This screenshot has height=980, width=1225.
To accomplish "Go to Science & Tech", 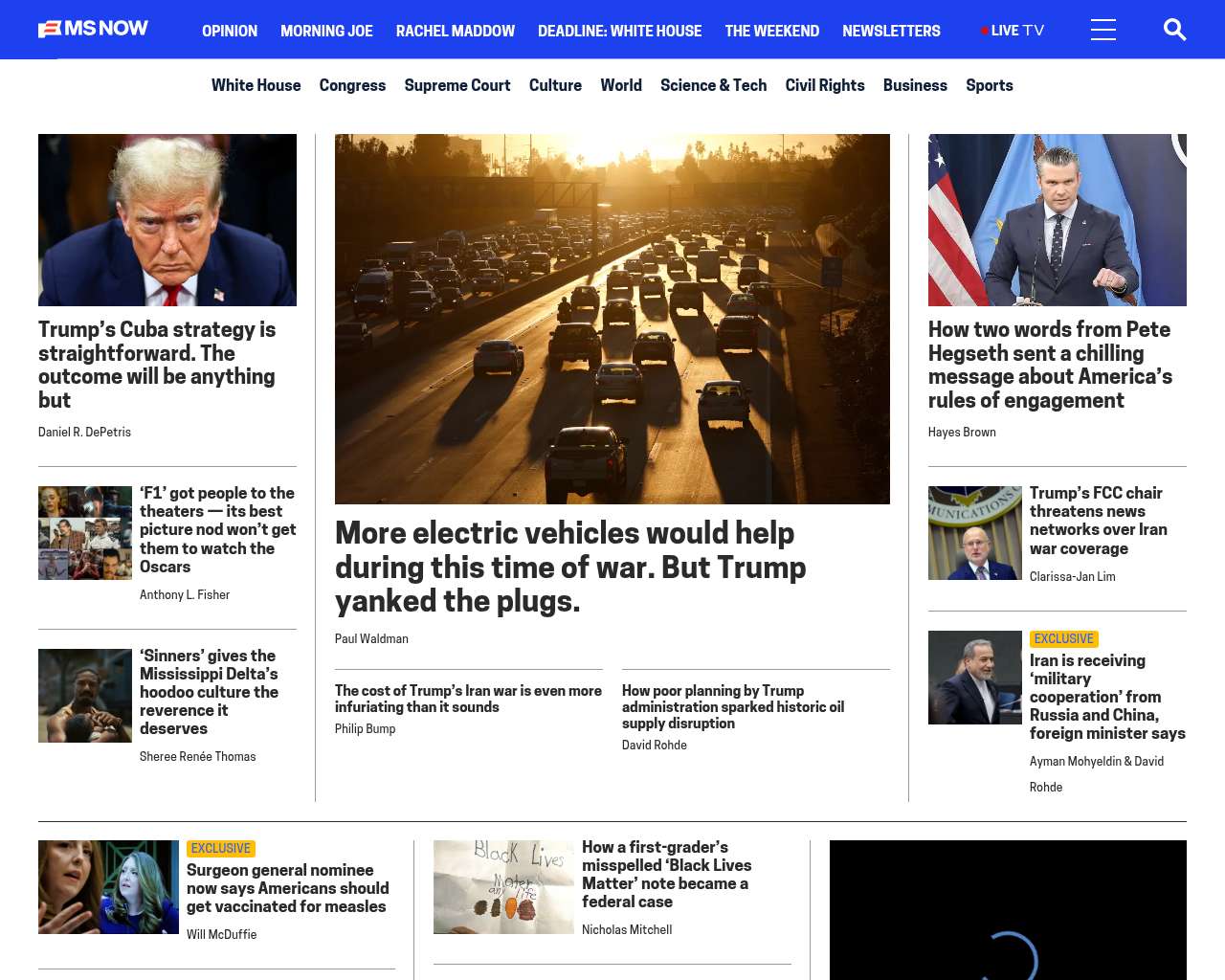I will point(713,85).
